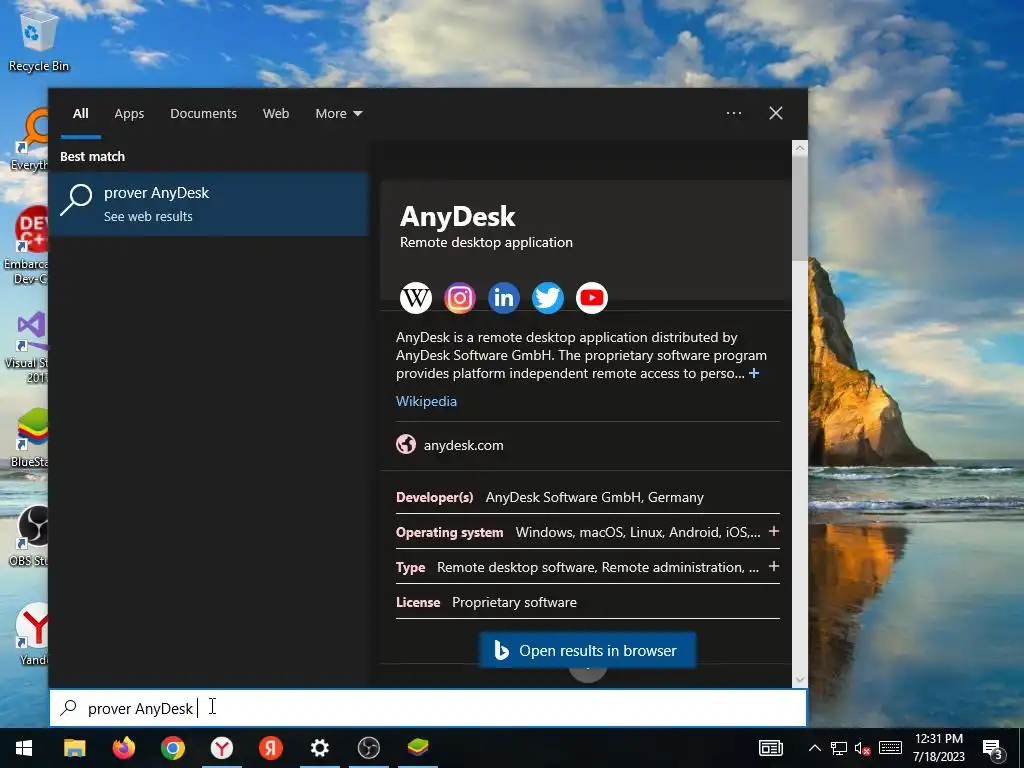Expand the Type row details
This screenshot has height=768, width=1024.
774,566
